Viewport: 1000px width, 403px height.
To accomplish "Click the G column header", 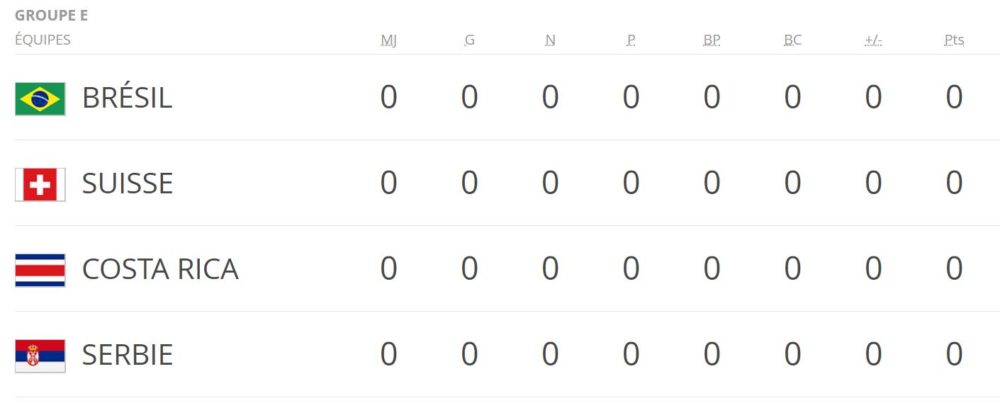I will click(469, 40).
